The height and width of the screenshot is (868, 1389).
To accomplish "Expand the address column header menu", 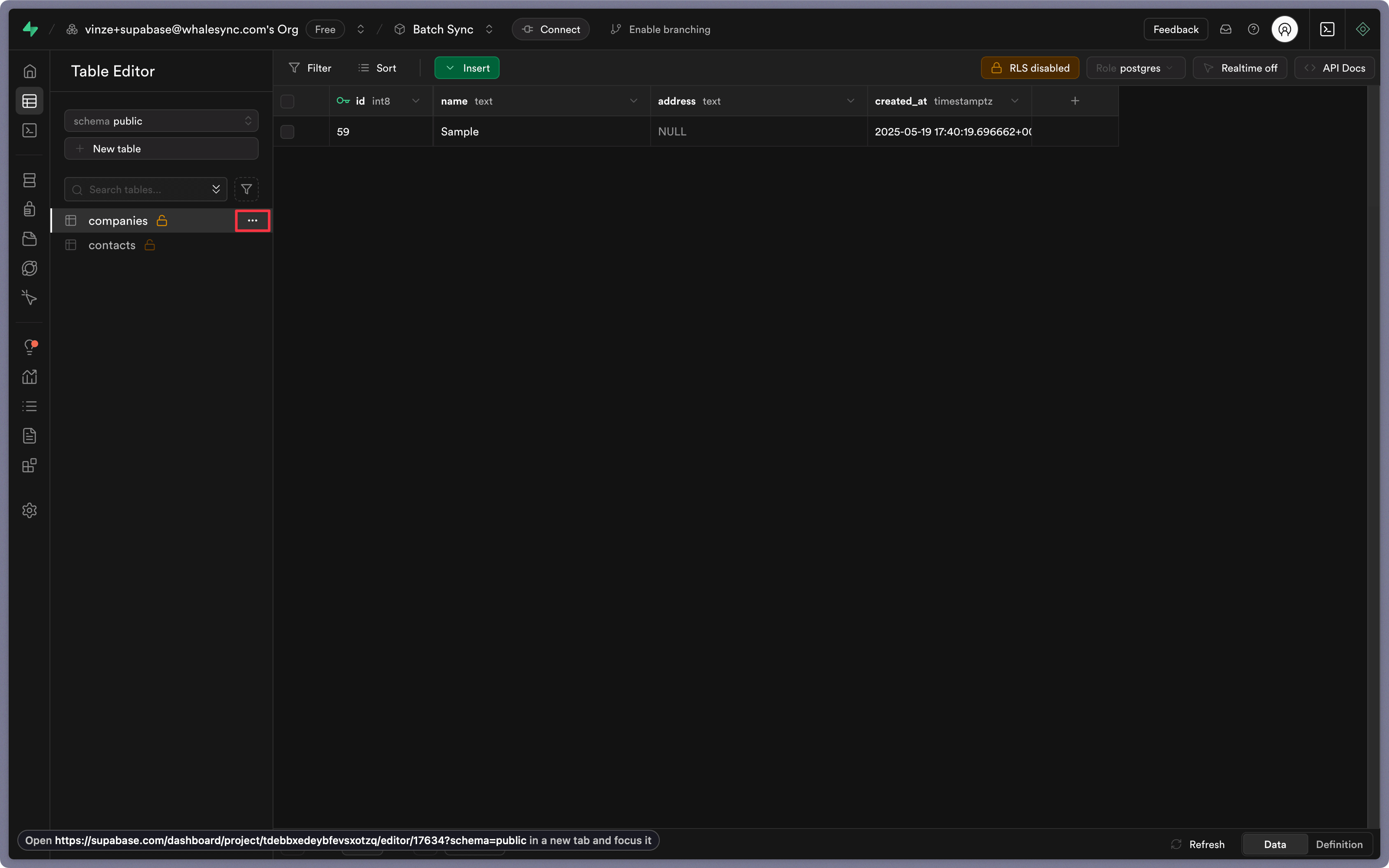I will tap(851, 101).
